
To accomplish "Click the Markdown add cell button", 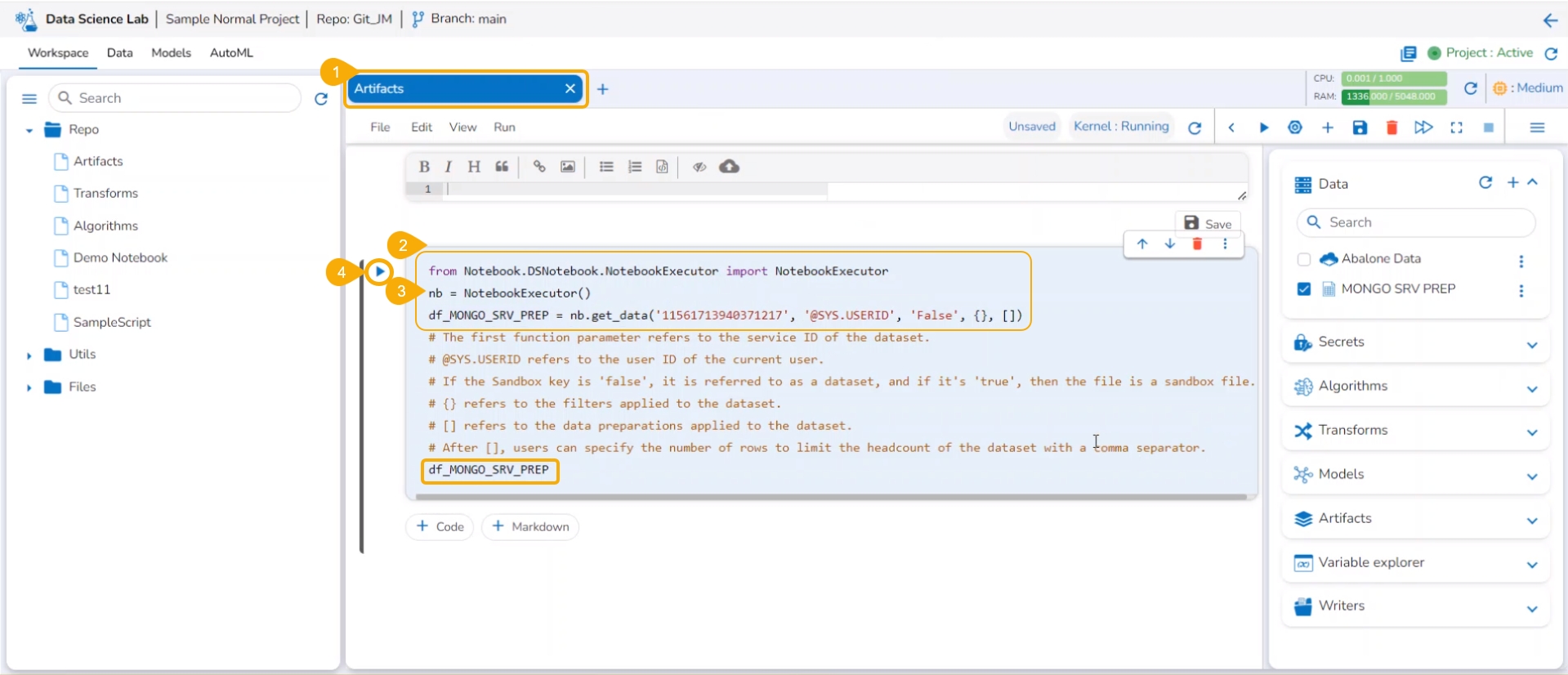I will click(530, 526).
